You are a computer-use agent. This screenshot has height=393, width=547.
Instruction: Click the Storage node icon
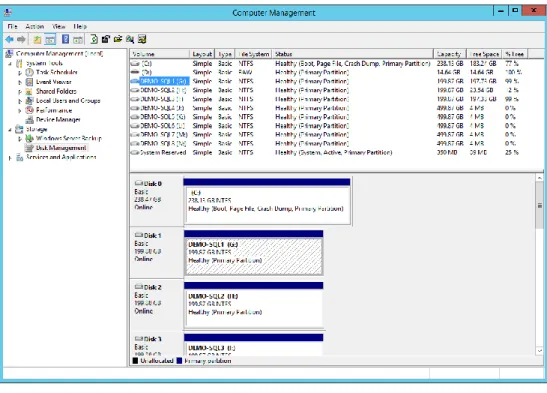click(20, 129)
